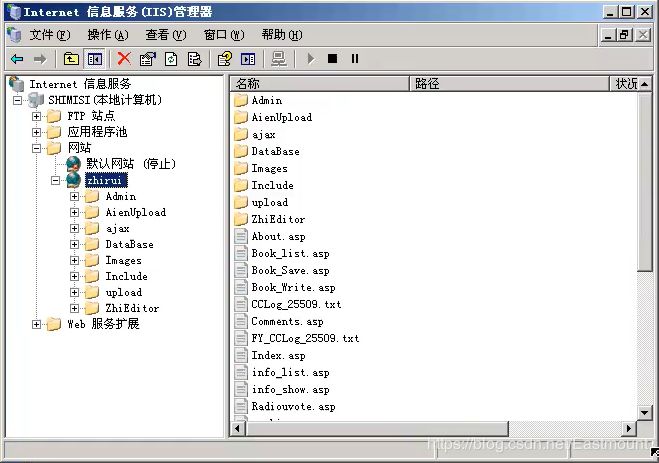This screenshot has width=659, height=463.
Task: Select info_list.asp in file list
Action: [290, 372]
